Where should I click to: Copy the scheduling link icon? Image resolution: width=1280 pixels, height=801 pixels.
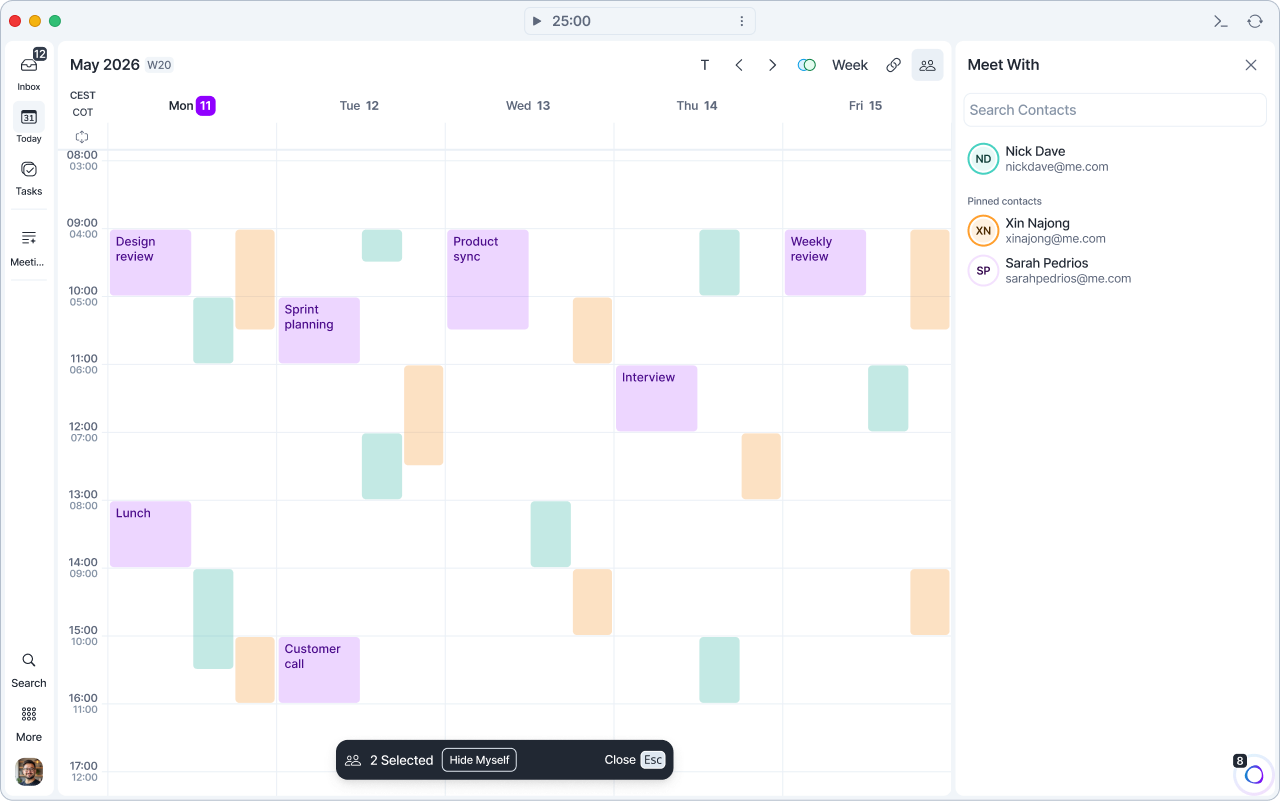tap(894, 65)
